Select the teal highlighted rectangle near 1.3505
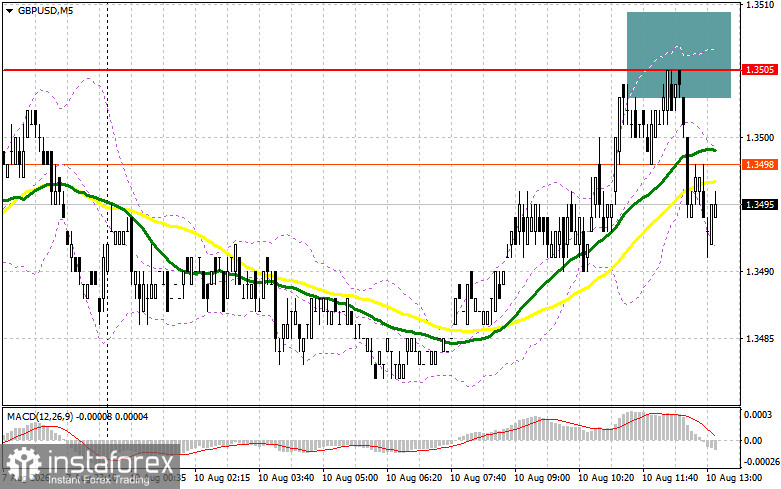 [679, 55]
